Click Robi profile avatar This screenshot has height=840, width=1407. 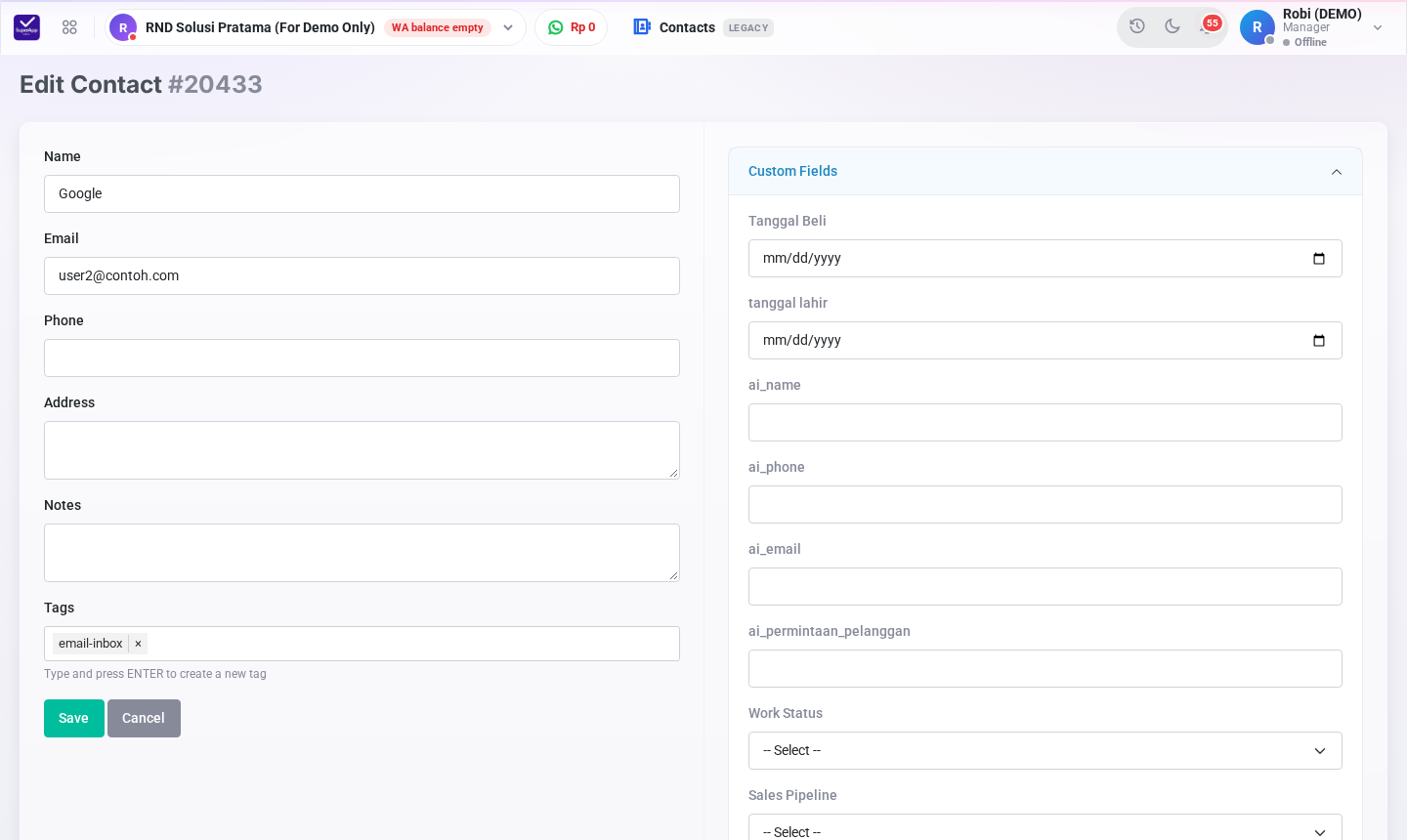click(x=1258, y=27)
